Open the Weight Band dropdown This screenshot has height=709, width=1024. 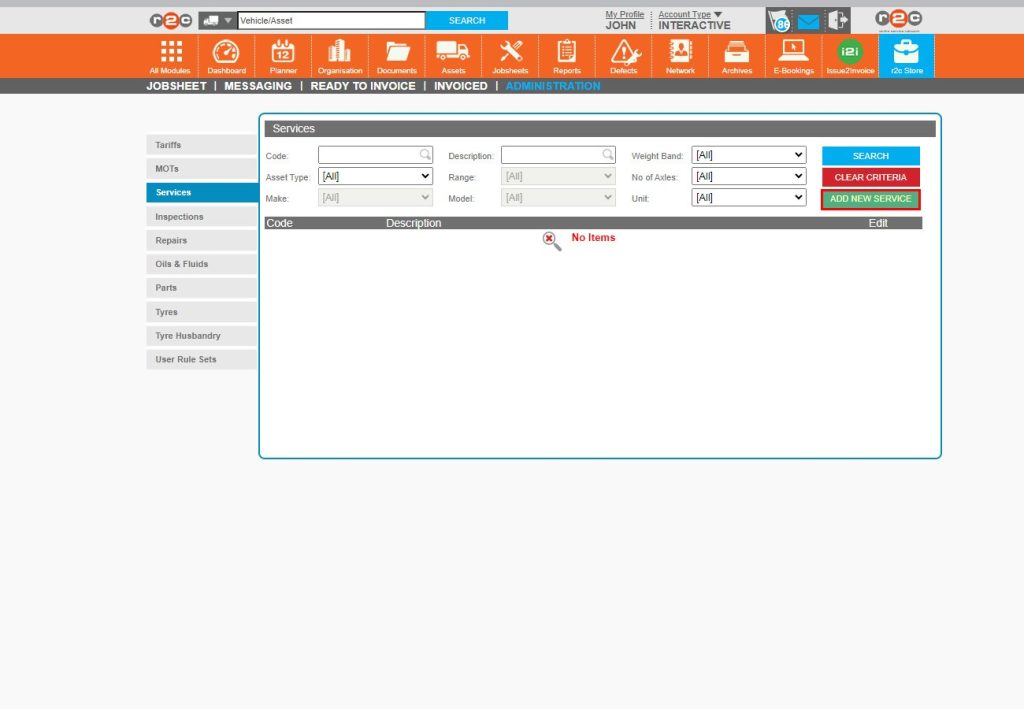pos(748,155)
